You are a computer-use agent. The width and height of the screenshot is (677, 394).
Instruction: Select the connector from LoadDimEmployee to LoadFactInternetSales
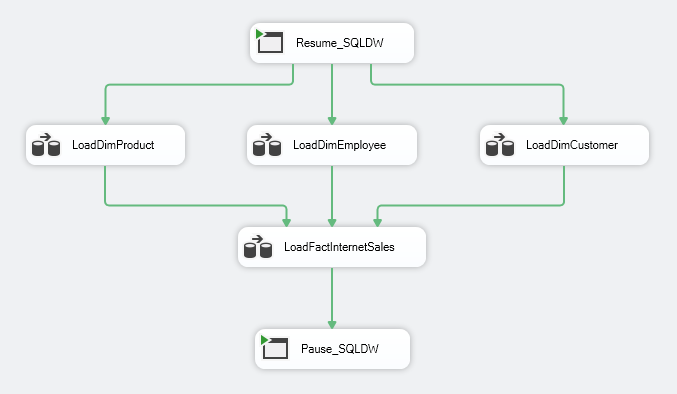coord(332,196)
